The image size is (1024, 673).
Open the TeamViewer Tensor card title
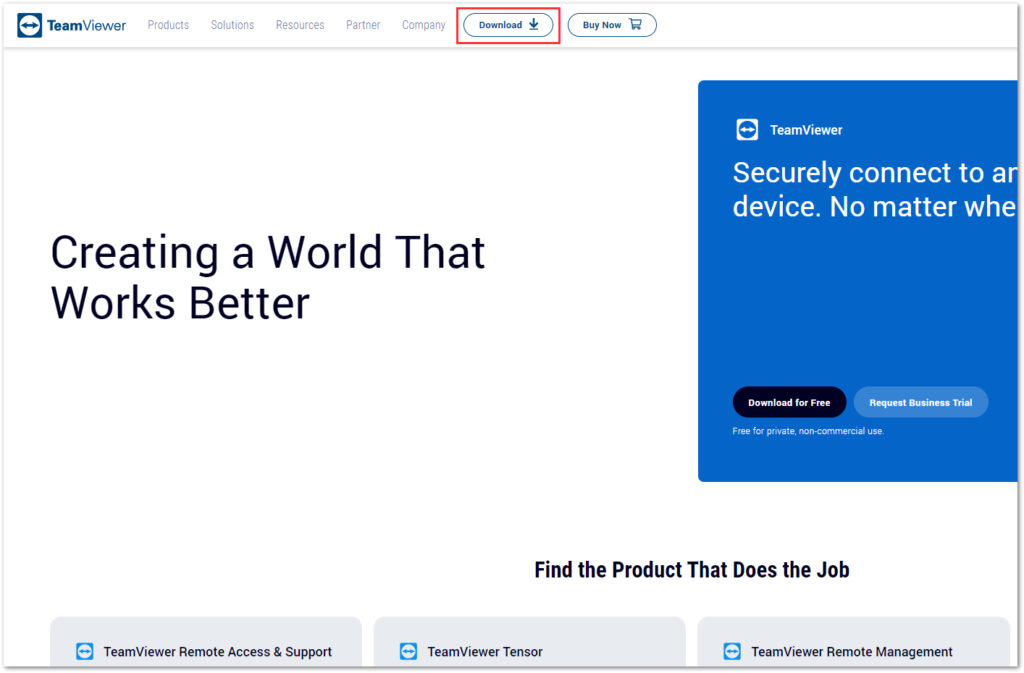tap(485, 651)
